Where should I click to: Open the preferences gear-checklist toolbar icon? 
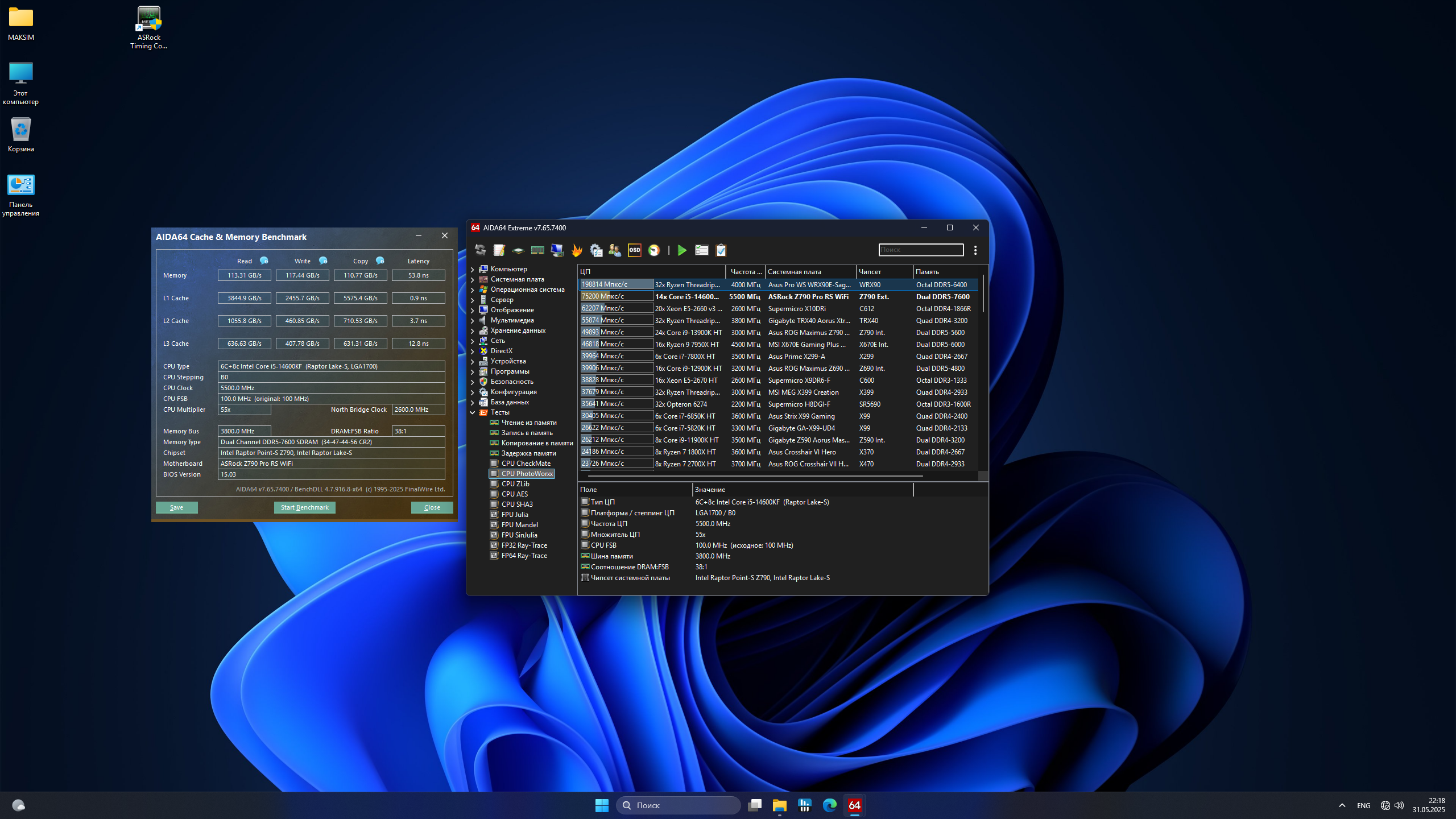pyautogui.click(x=595, y=250)
